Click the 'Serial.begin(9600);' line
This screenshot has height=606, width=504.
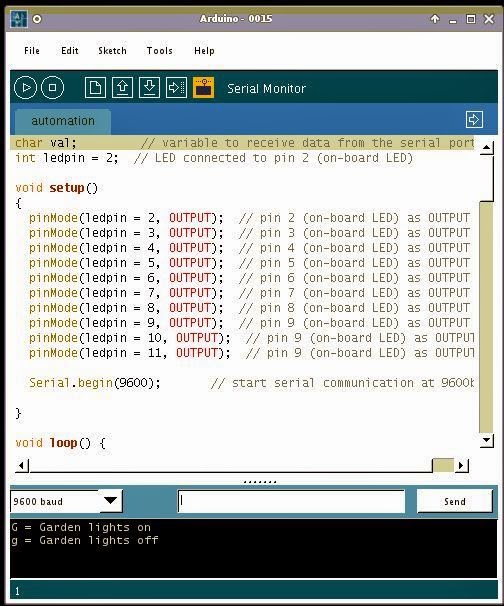[x=252, y=383]
